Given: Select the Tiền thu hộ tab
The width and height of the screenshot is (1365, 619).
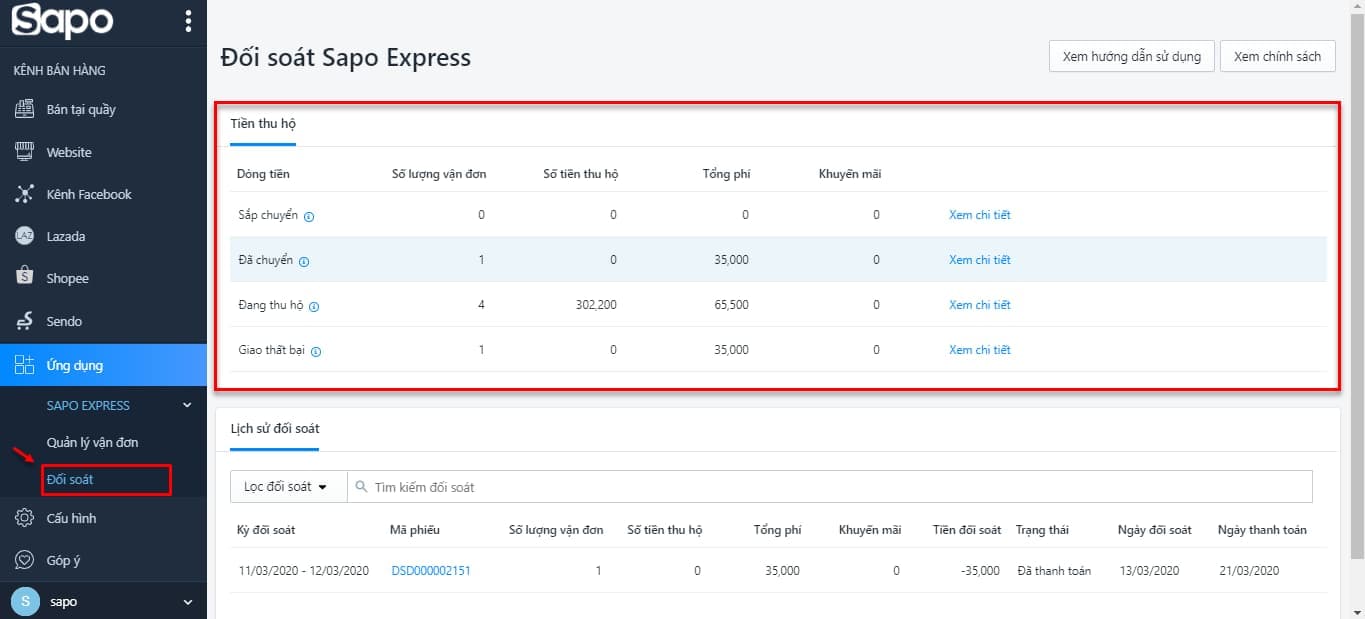Looking at the screenshot, I should 263,124.
